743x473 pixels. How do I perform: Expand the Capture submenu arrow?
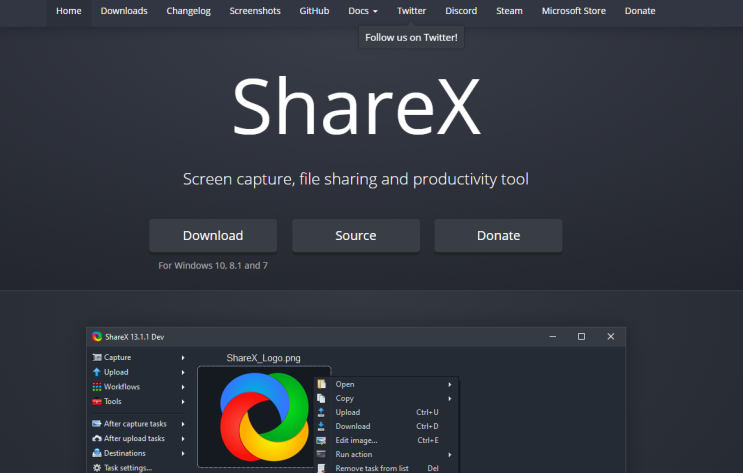tap(183, 358)
